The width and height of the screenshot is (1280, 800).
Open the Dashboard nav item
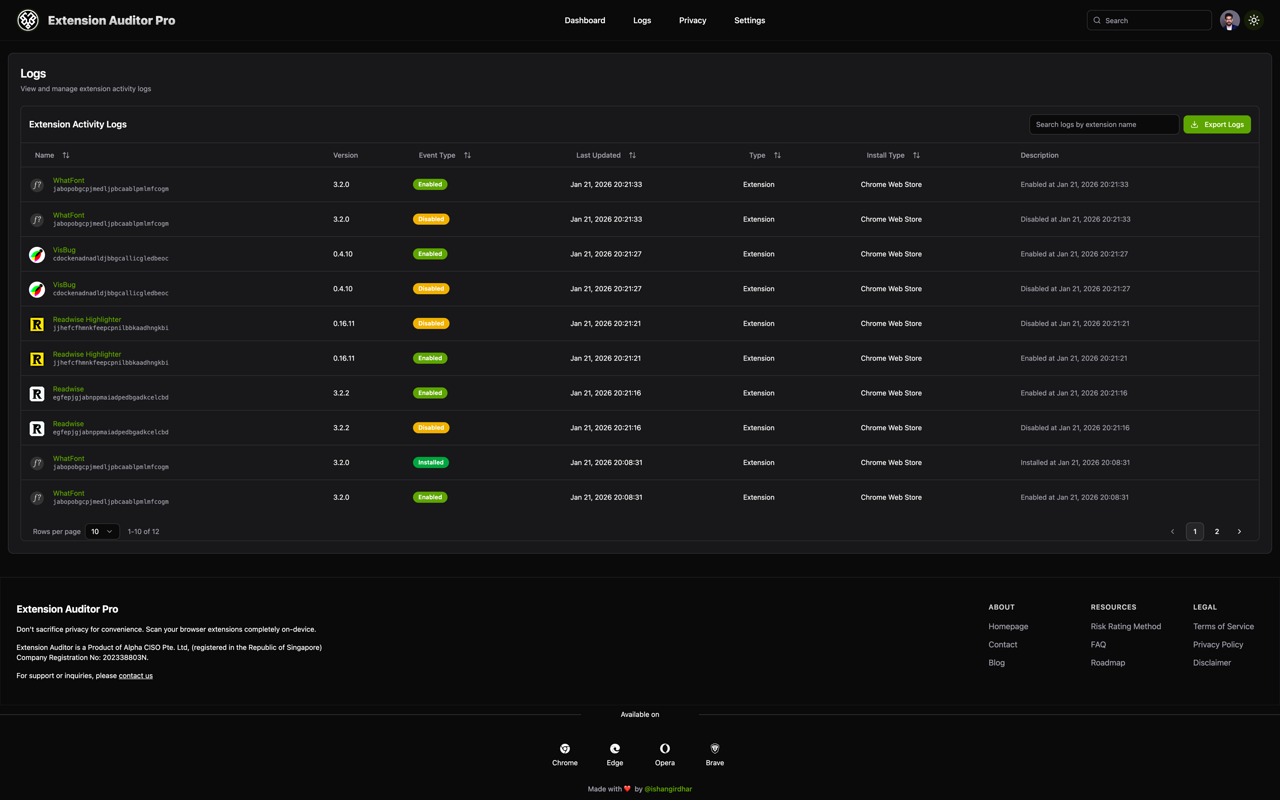tap(585, 20)
